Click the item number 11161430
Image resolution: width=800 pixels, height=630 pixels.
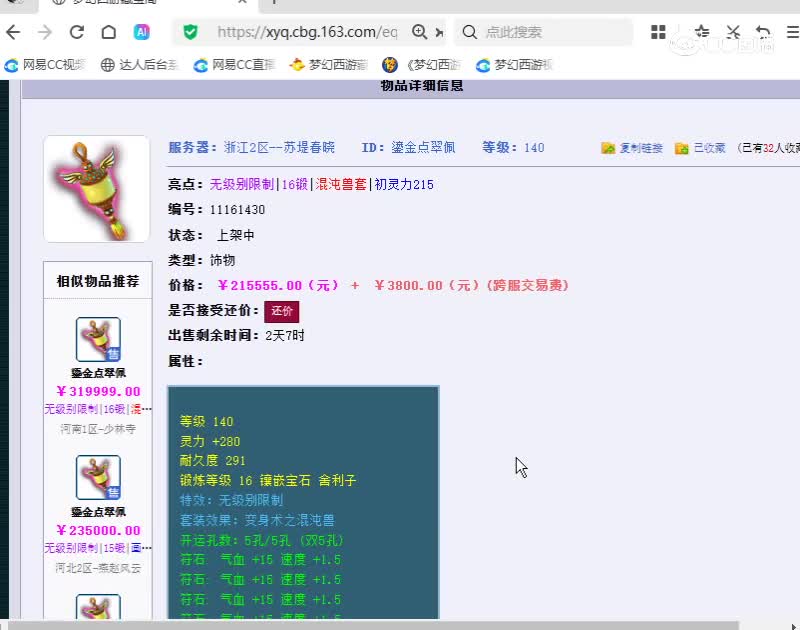(x=237, y=210)
